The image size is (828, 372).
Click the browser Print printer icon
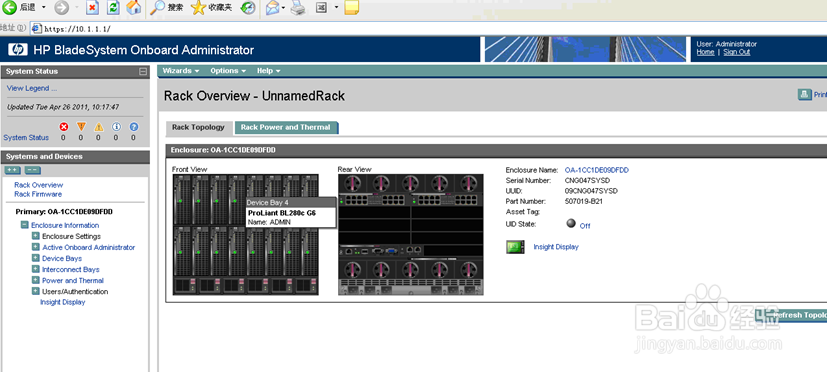click(x=298, y=7)
